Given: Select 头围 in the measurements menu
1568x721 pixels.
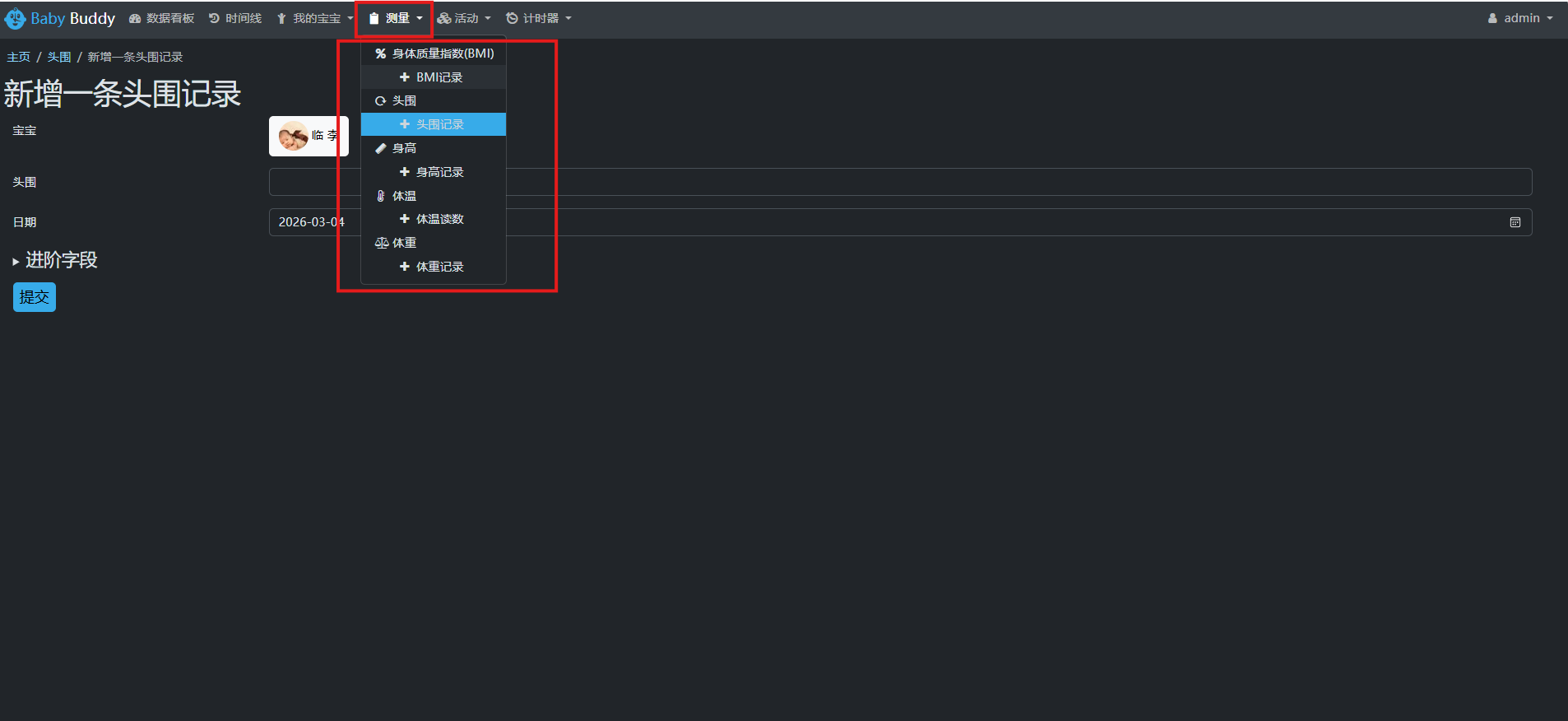Looking at the screenshot, I should point(403,100).
